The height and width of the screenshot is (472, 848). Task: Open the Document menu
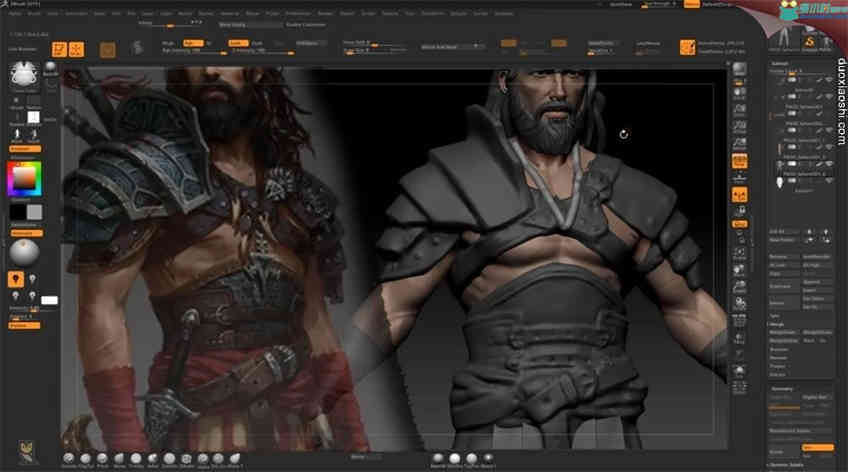[76, 14]
